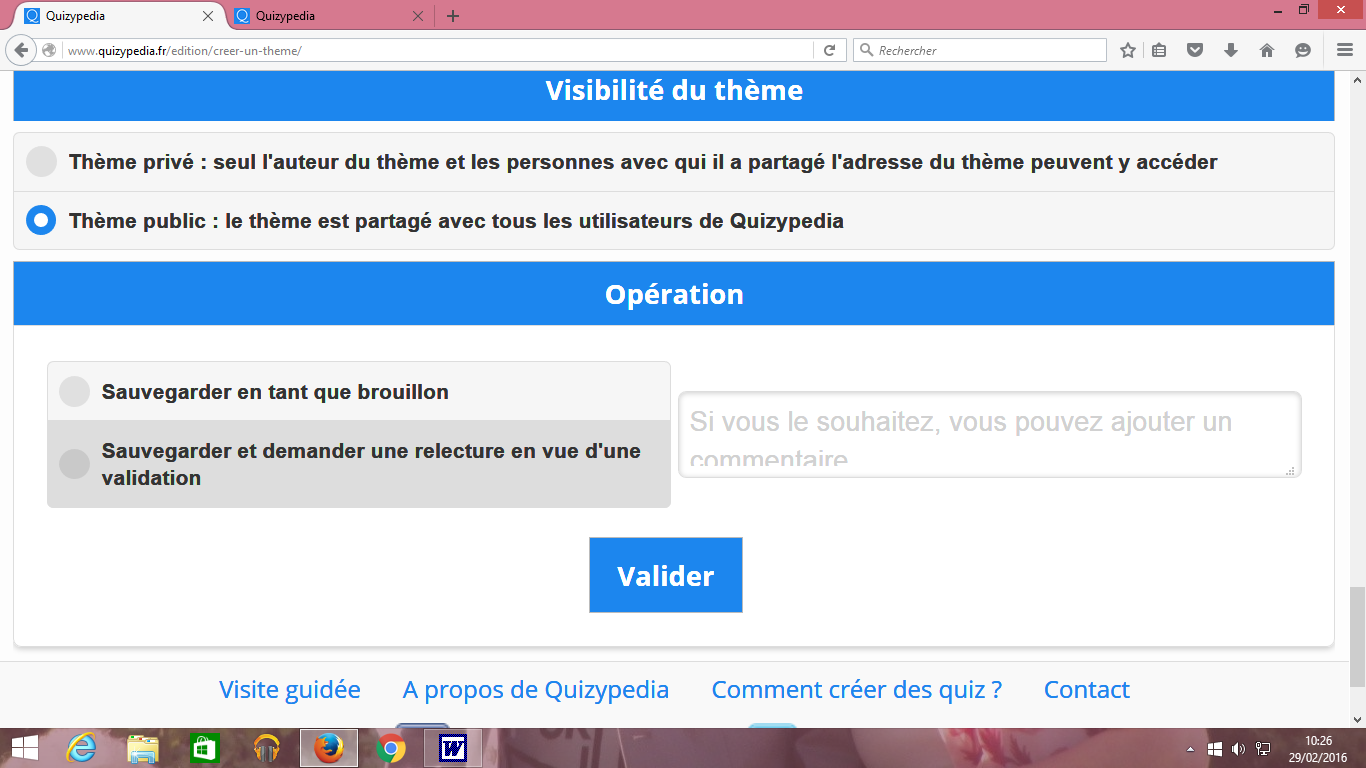Choose 'Sauvegarder en tant que brouillon'

(75, 392)
